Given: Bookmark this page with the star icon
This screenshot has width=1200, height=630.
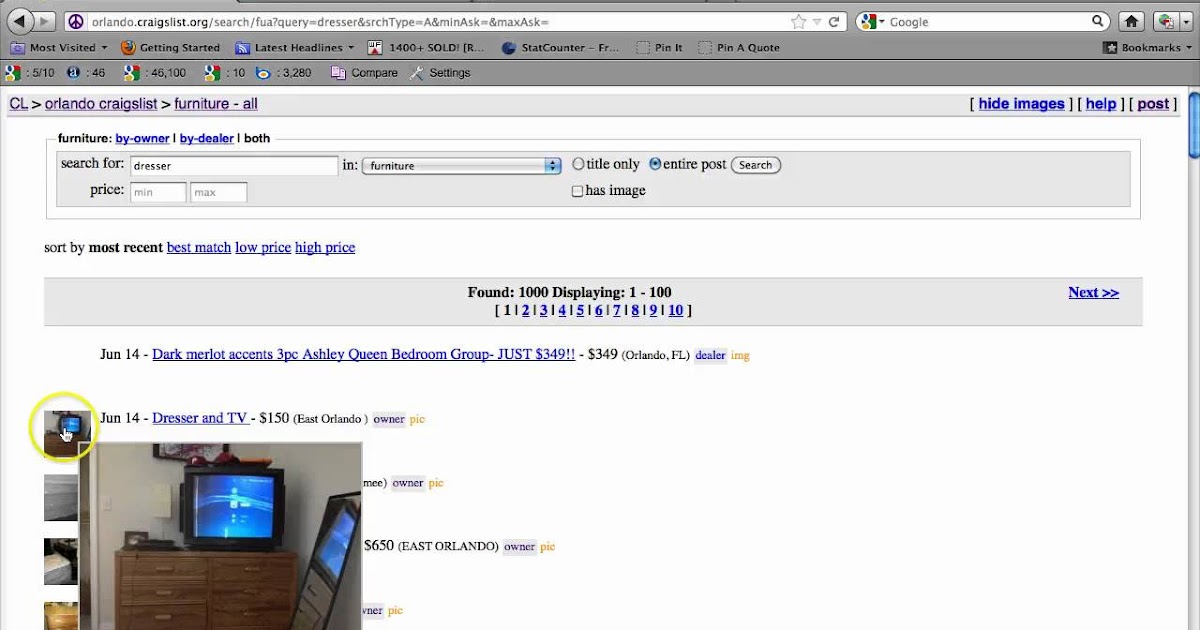Looking at the screenshot, I should (x=798, y=21).
